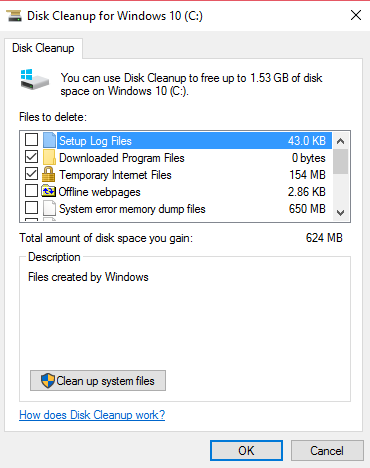Viewport: 370px width, 468px height.
Task: Click the System error memory dump file icon
Action: (49, 209)
